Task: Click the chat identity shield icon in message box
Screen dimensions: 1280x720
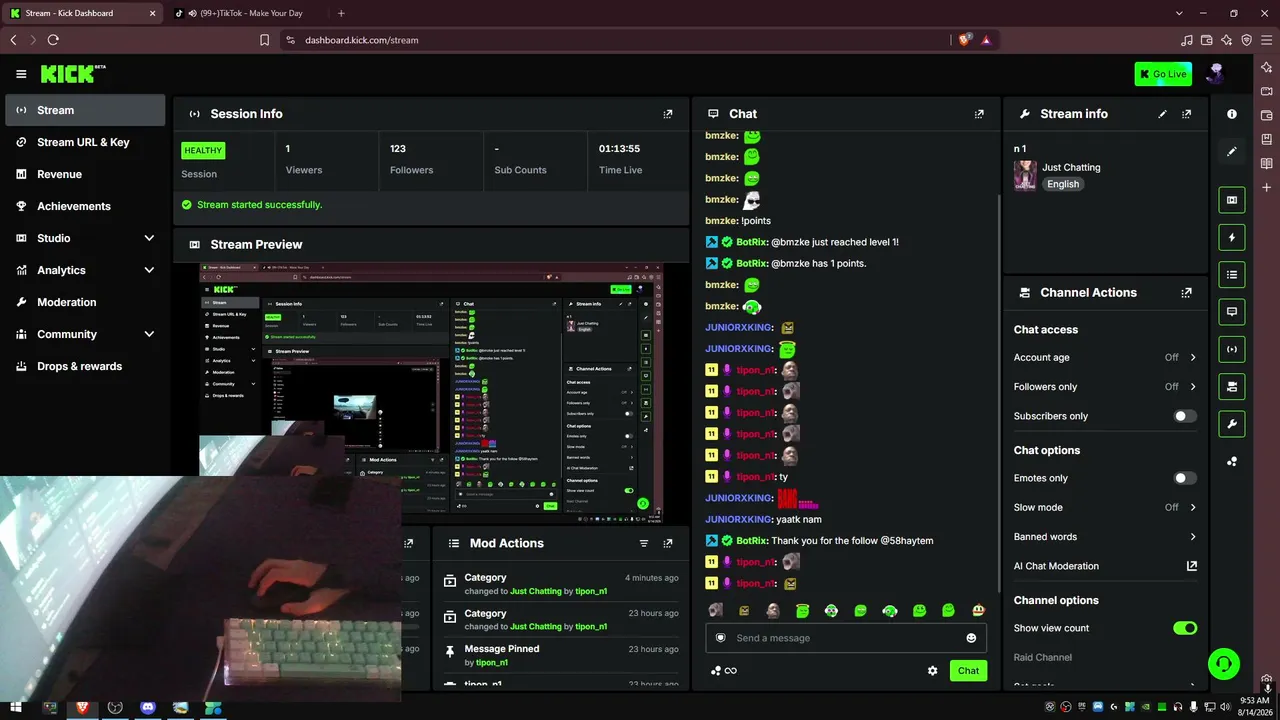Action: point(720,638)
